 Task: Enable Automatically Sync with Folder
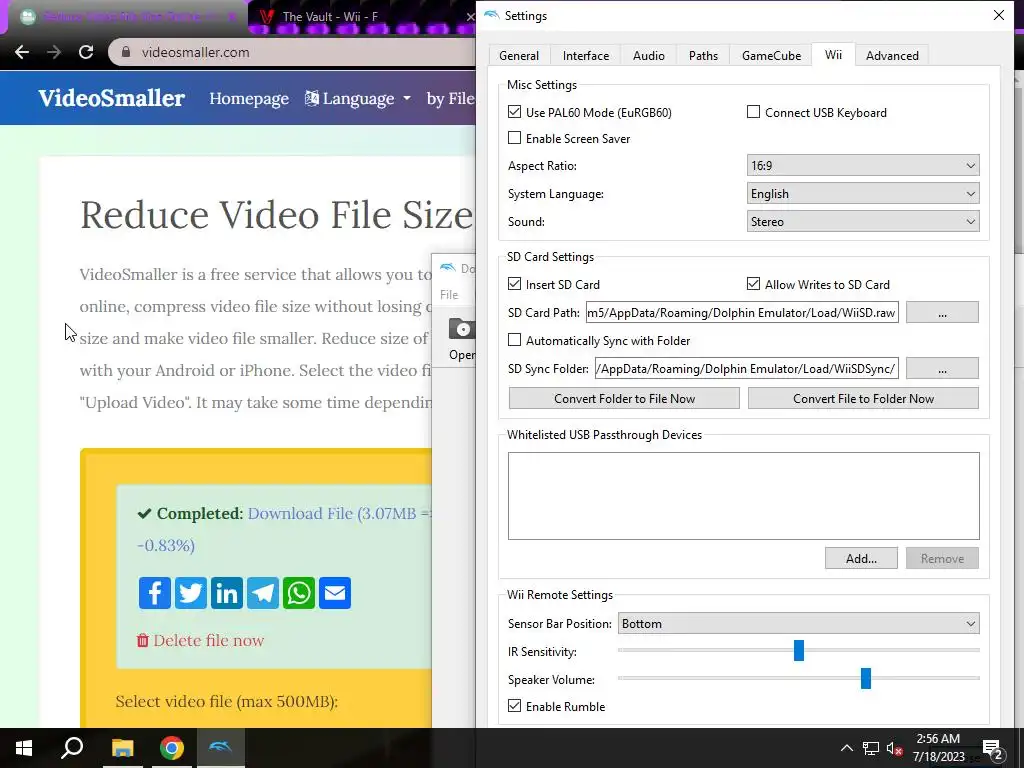[515, 340]
